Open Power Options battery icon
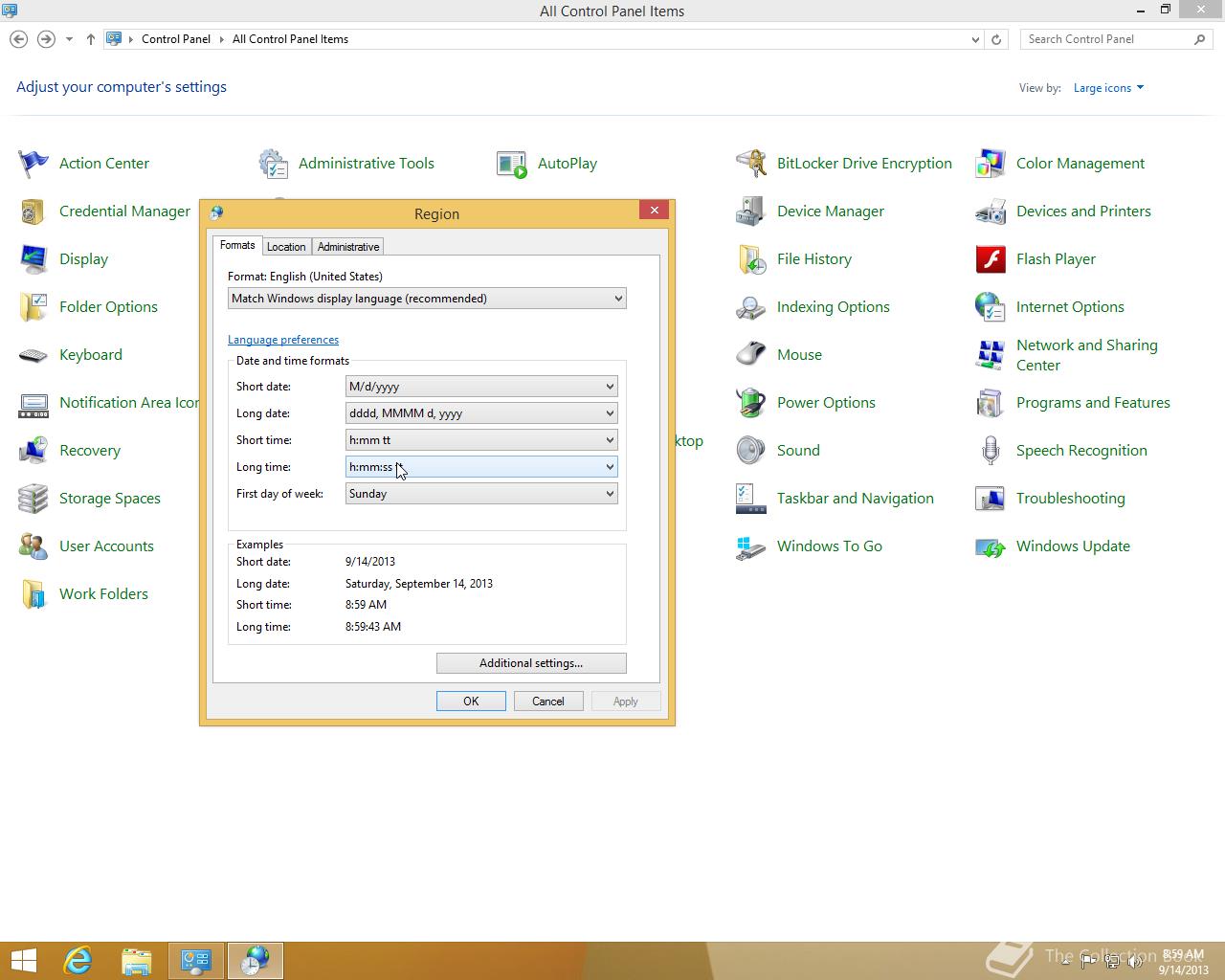 tap(751, 403)
